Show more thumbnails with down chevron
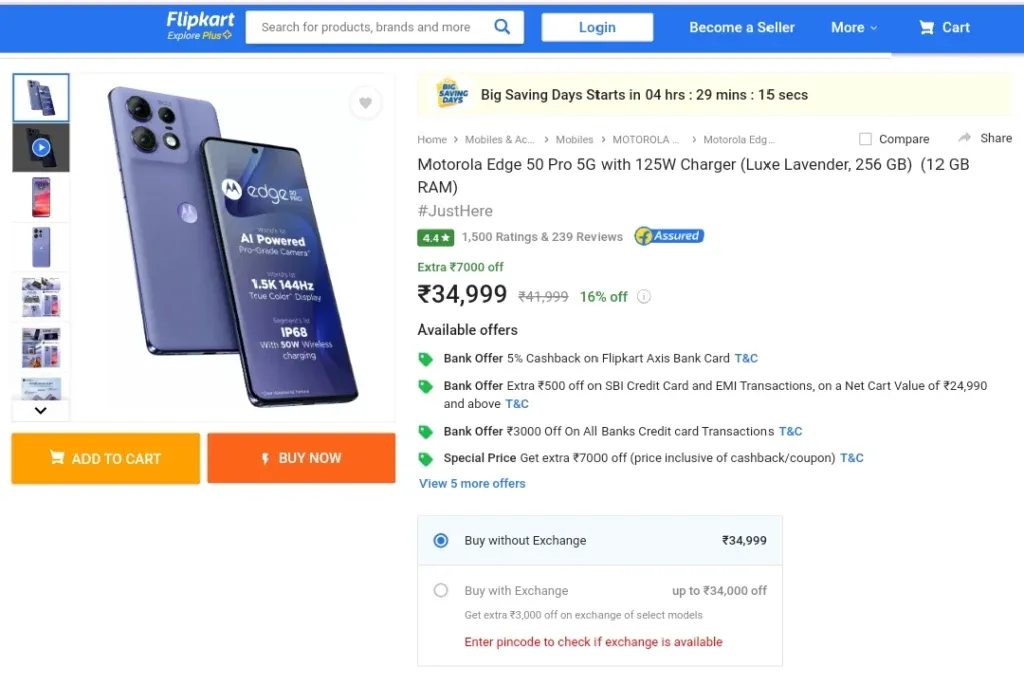Image resolution: width=1024 pixels, height=686 pixels. coord(40,410)
